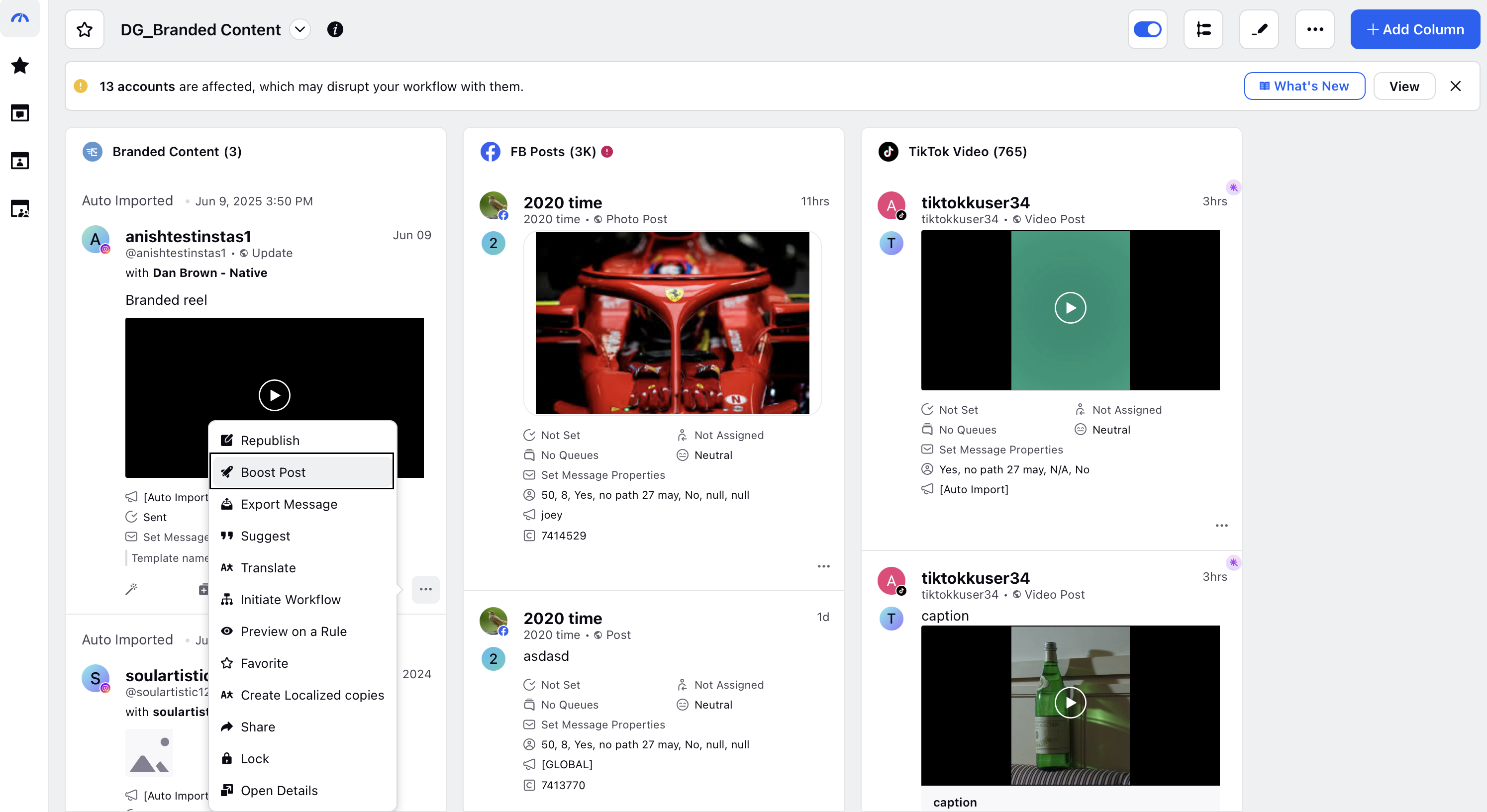
Task: Choose Suggest from the context menu
Action: click(302, 536)
